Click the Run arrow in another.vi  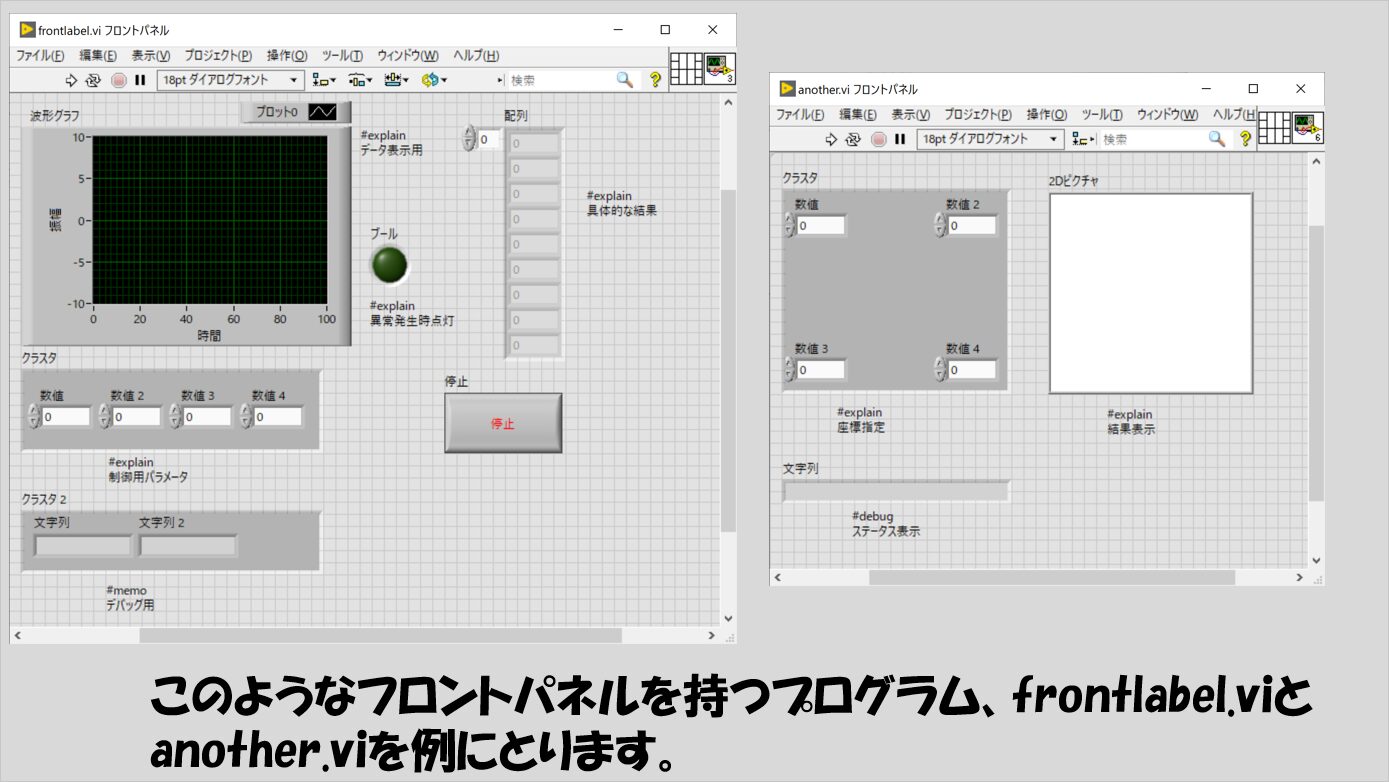point(832,139)
